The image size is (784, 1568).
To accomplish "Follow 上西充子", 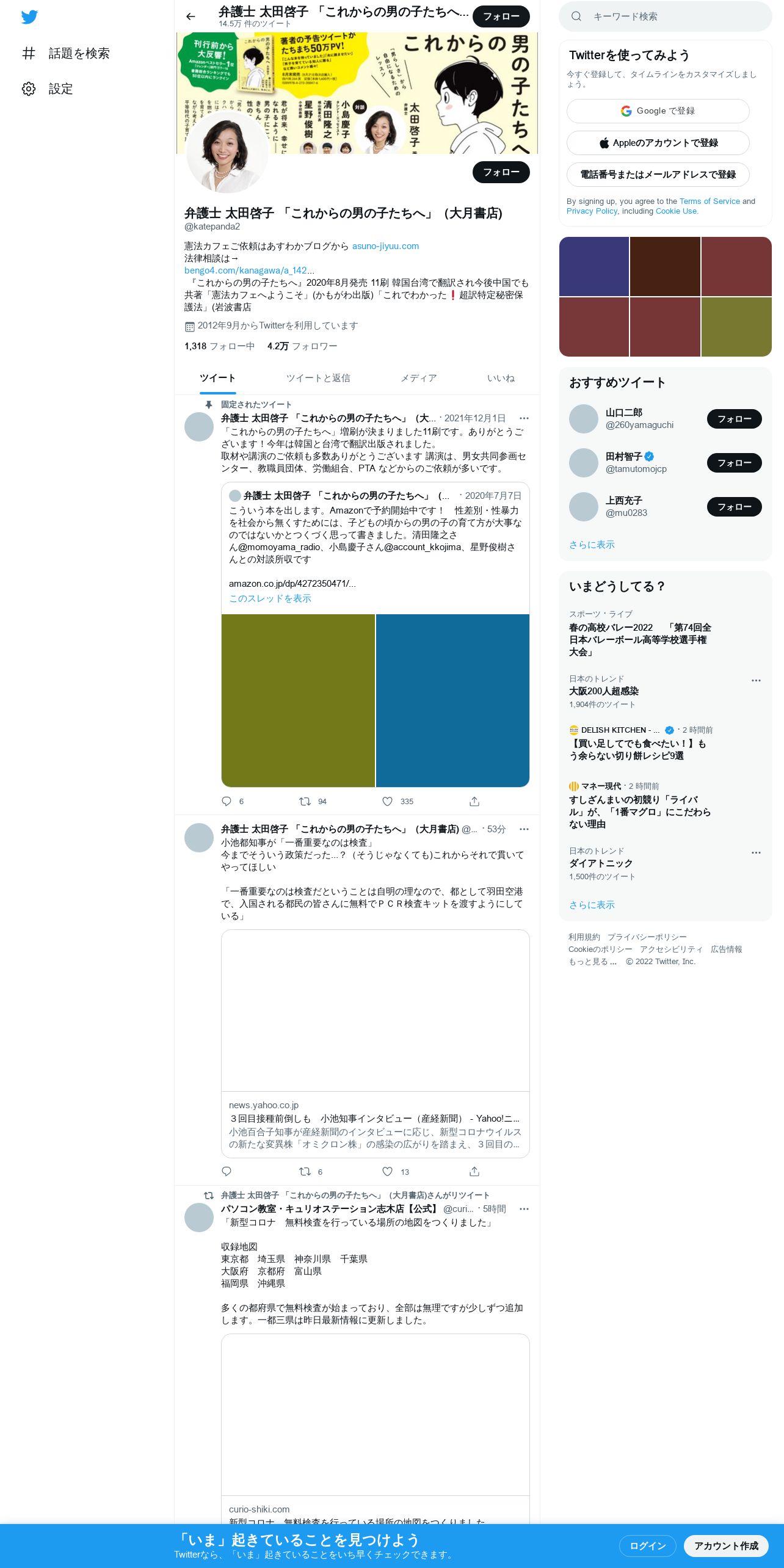I will [735, 507].
